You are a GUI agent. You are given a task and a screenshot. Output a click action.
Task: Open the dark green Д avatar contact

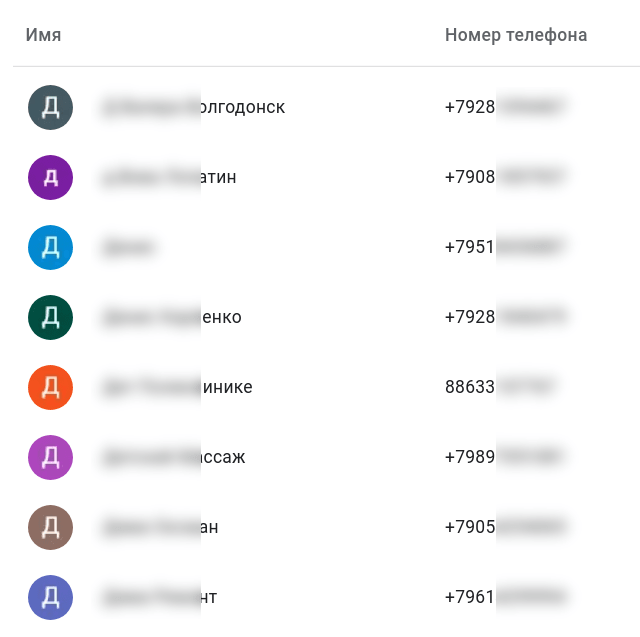point(50,317)
